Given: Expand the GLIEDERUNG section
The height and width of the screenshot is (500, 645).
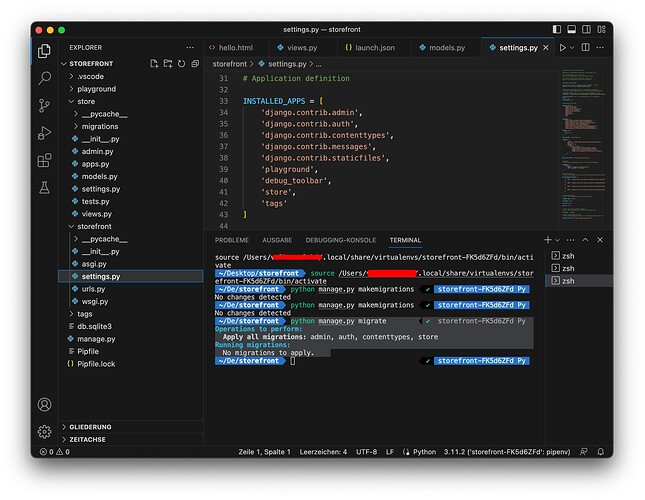Looking at the screenshot, I should pos(90,427).
